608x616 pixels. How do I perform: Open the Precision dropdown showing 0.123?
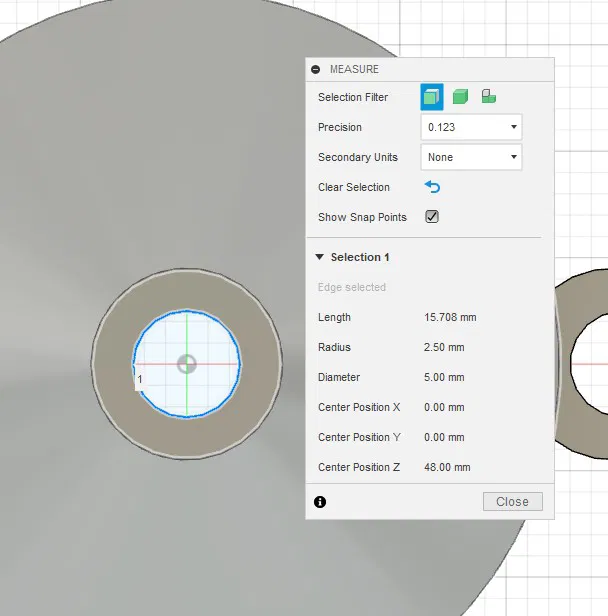[471, 127]
